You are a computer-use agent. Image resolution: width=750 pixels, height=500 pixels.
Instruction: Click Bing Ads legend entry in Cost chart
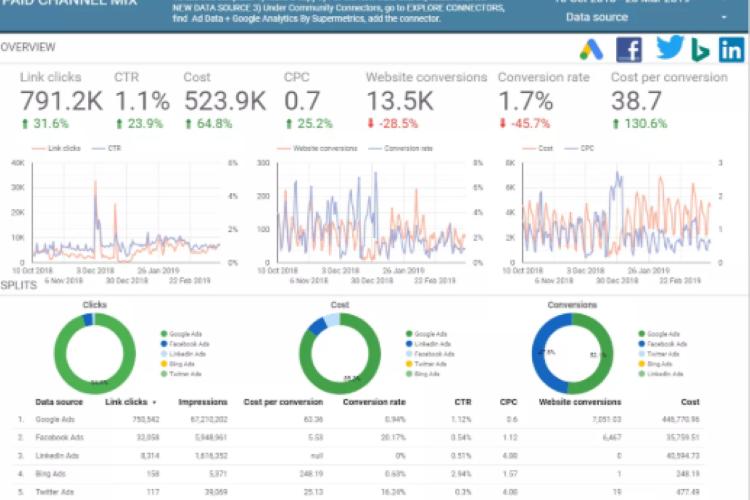422,374
